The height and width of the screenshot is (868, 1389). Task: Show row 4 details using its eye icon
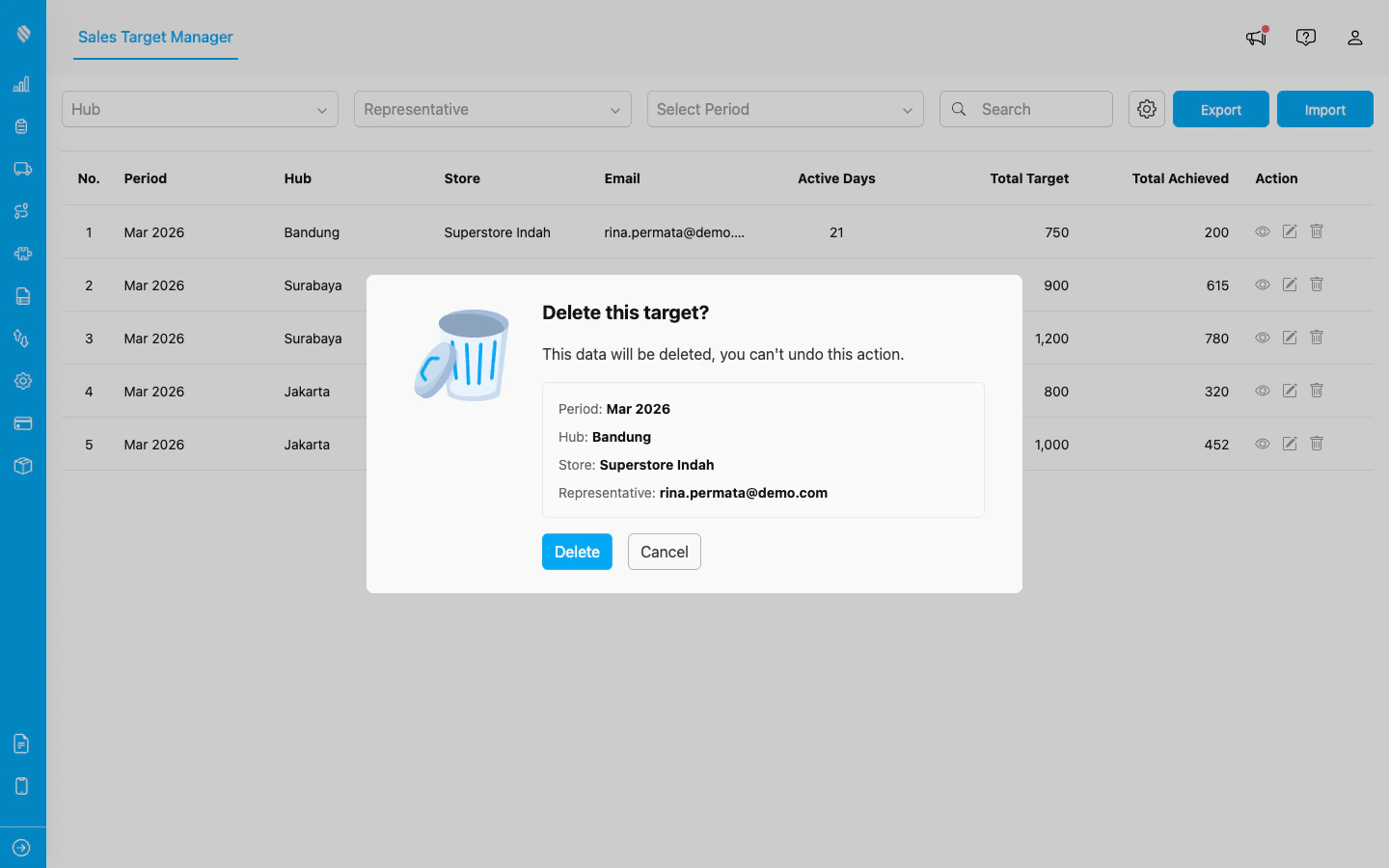[1262, 391]
